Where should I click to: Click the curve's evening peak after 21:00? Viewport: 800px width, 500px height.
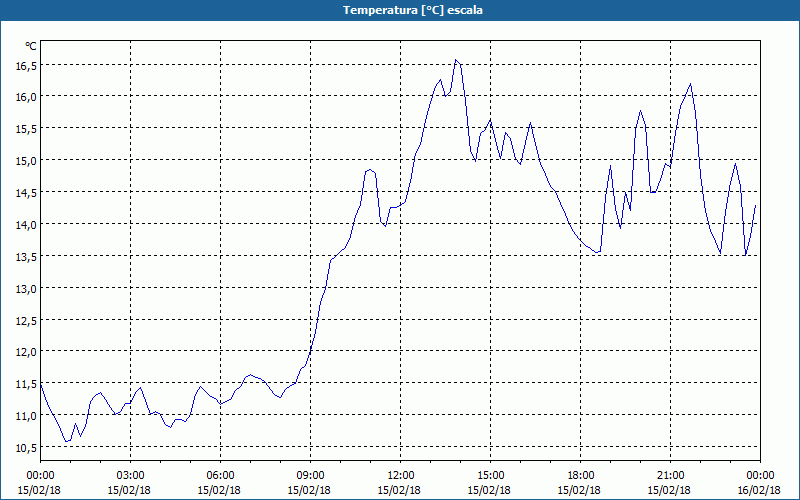click(690, 84)
